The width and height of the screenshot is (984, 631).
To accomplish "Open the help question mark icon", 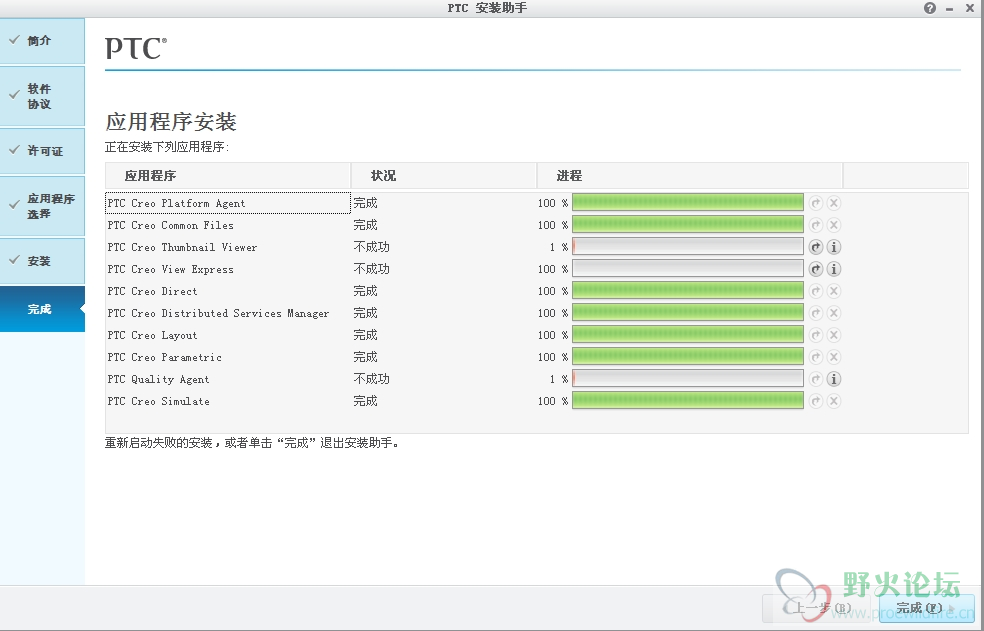I will point(930,8).
